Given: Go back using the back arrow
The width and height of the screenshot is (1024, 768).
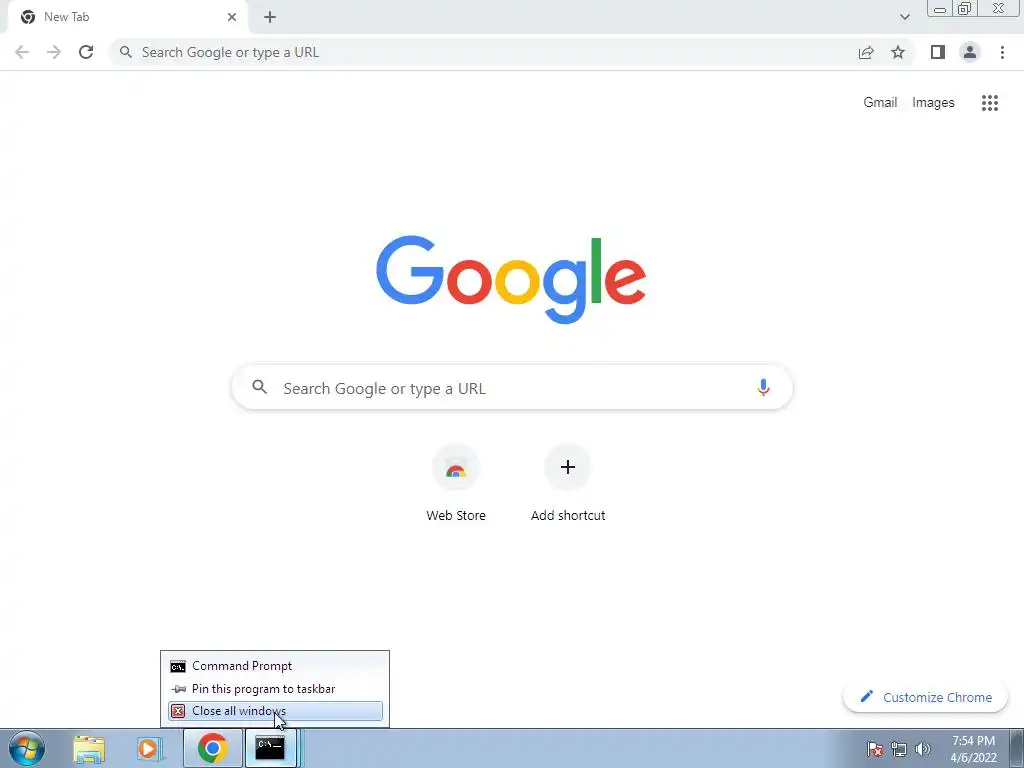Looking at the screenshot, I should pos(22,52).
